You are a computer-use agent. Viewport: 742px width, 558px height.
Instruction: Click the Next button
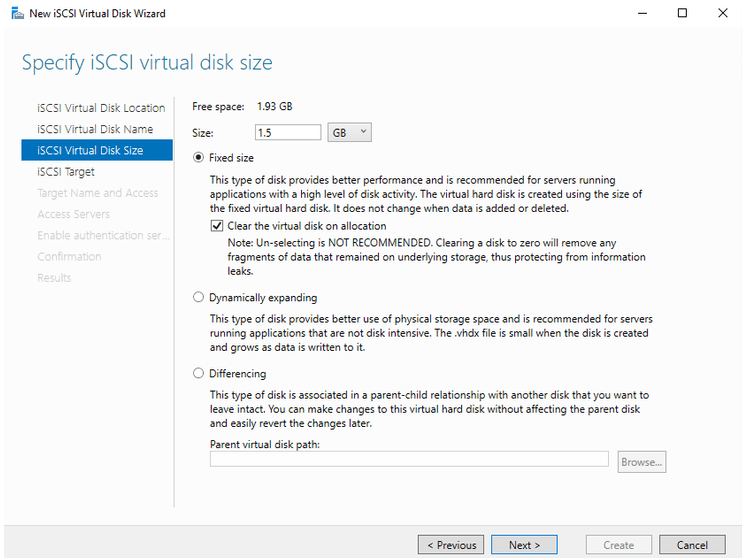point(525,545)
